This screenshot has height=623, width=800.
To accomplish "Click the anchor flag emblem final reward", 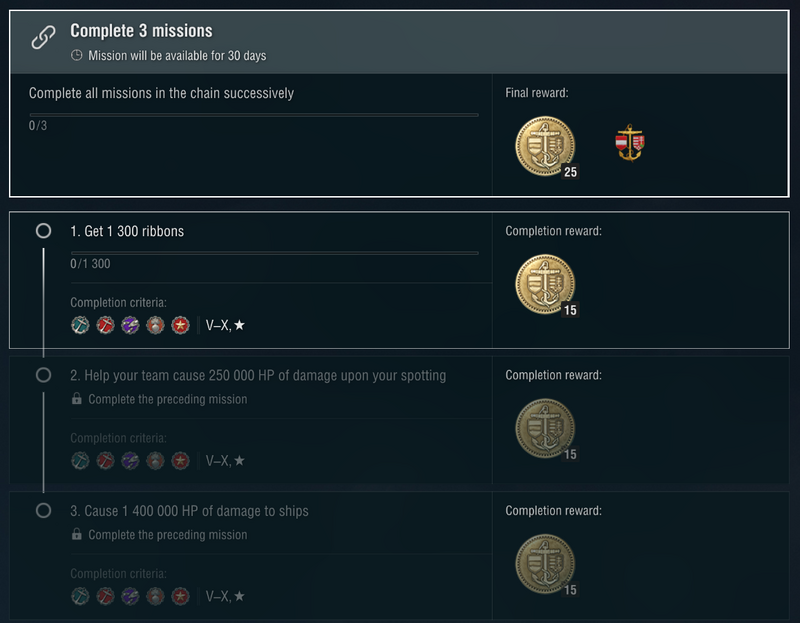I will (x=629, y=144).
